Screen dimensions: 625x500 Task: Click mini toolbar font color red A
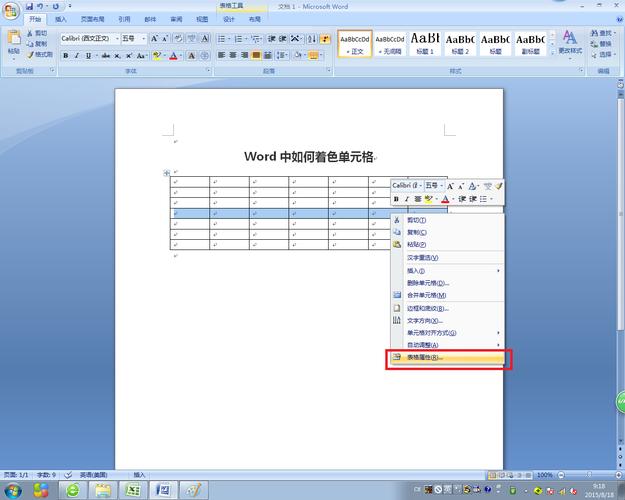tap(446, 199)
